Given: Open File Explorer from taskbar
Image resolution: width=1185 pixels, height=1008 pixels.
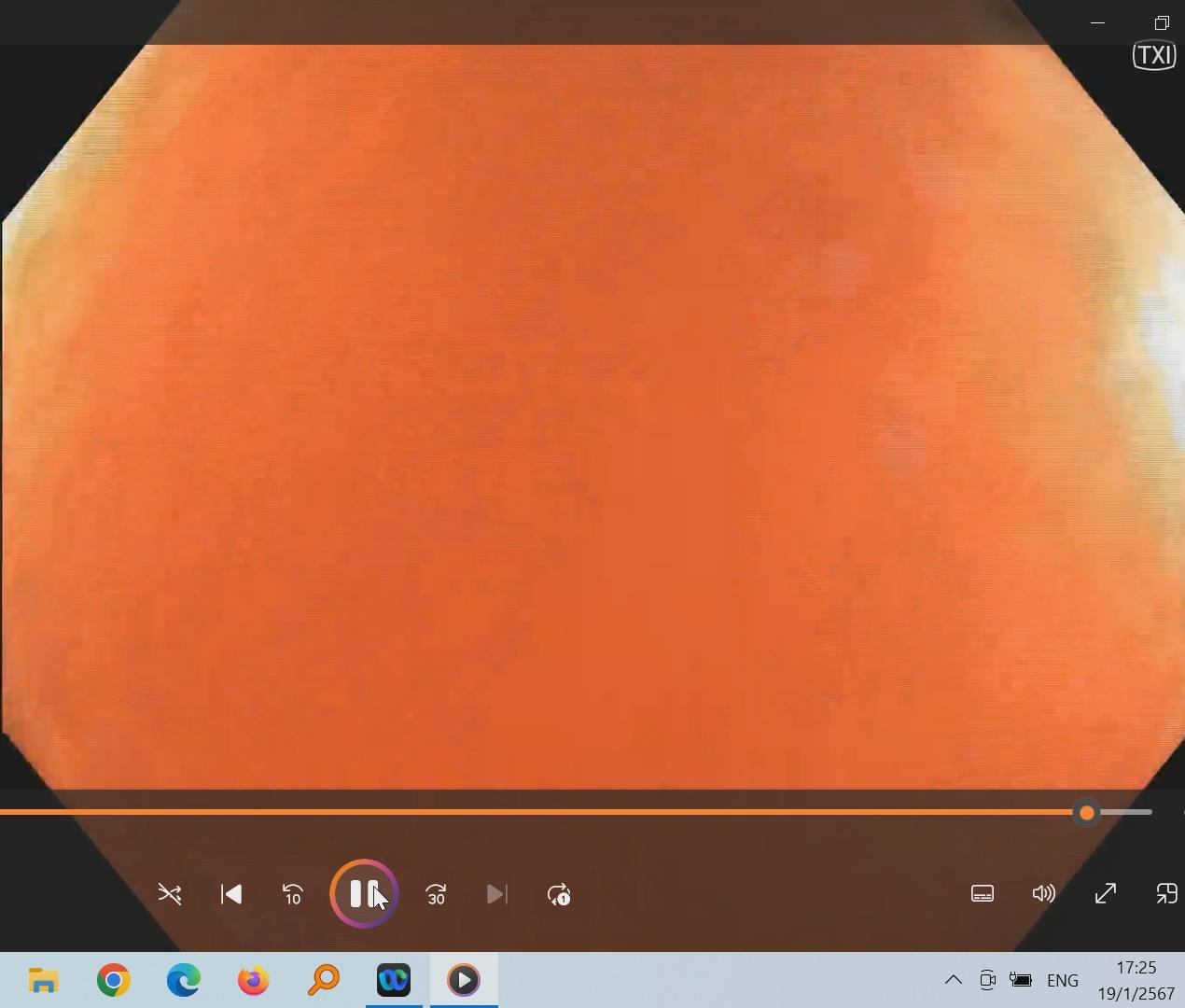Looking at the screenshot, I should [43, 980].
